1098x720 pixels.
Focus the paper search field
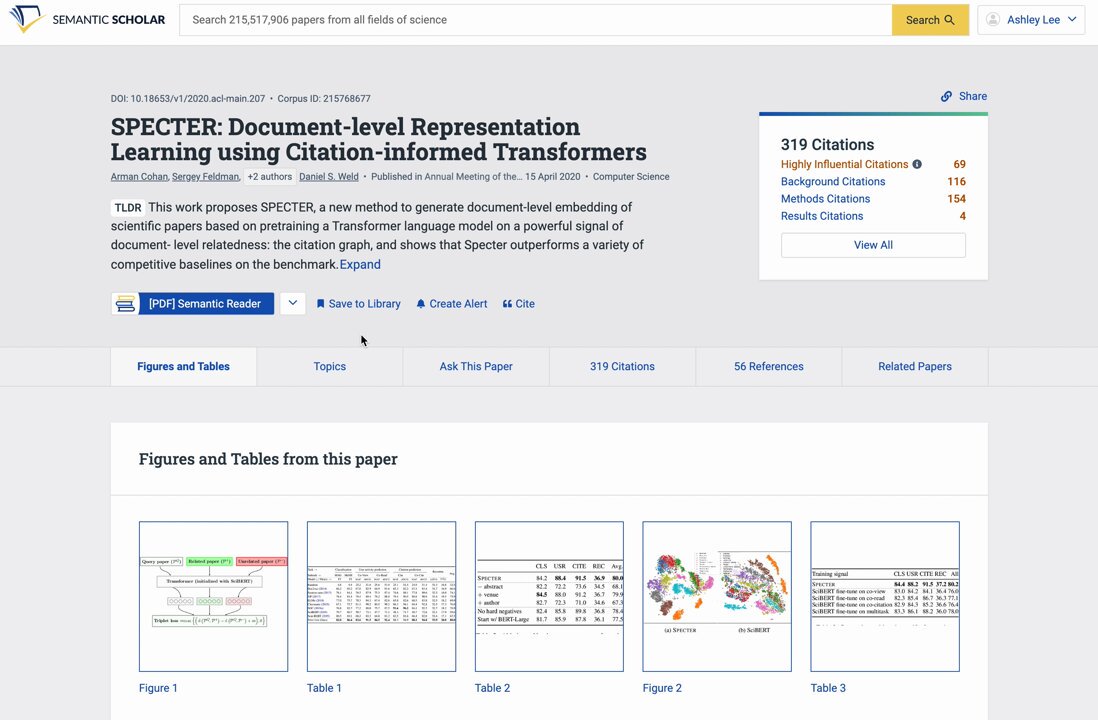[535, 20]
